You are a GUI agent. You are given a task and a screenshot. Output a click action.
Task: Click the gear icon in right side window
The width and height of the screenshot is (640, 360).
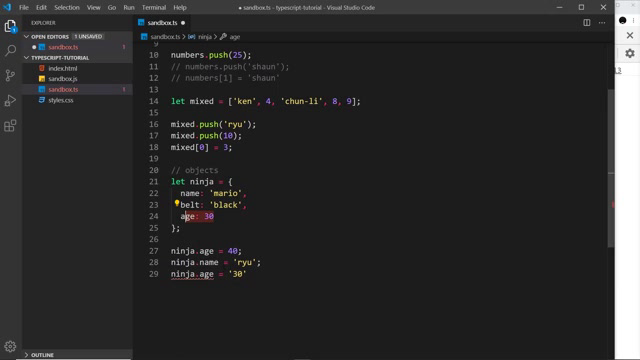630,53
